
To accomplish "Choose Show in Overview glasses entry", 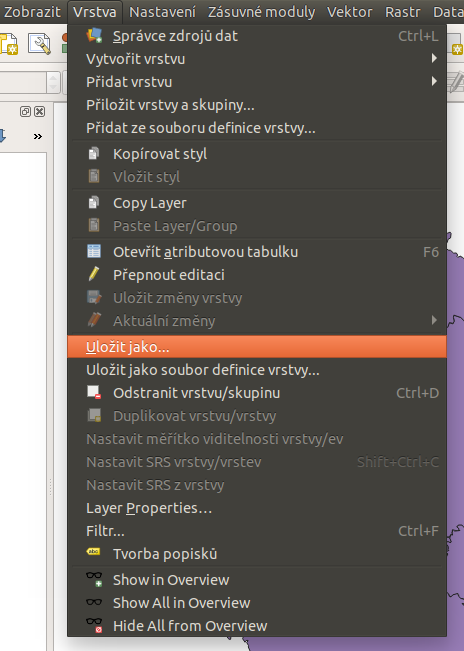I will [257, 580].
